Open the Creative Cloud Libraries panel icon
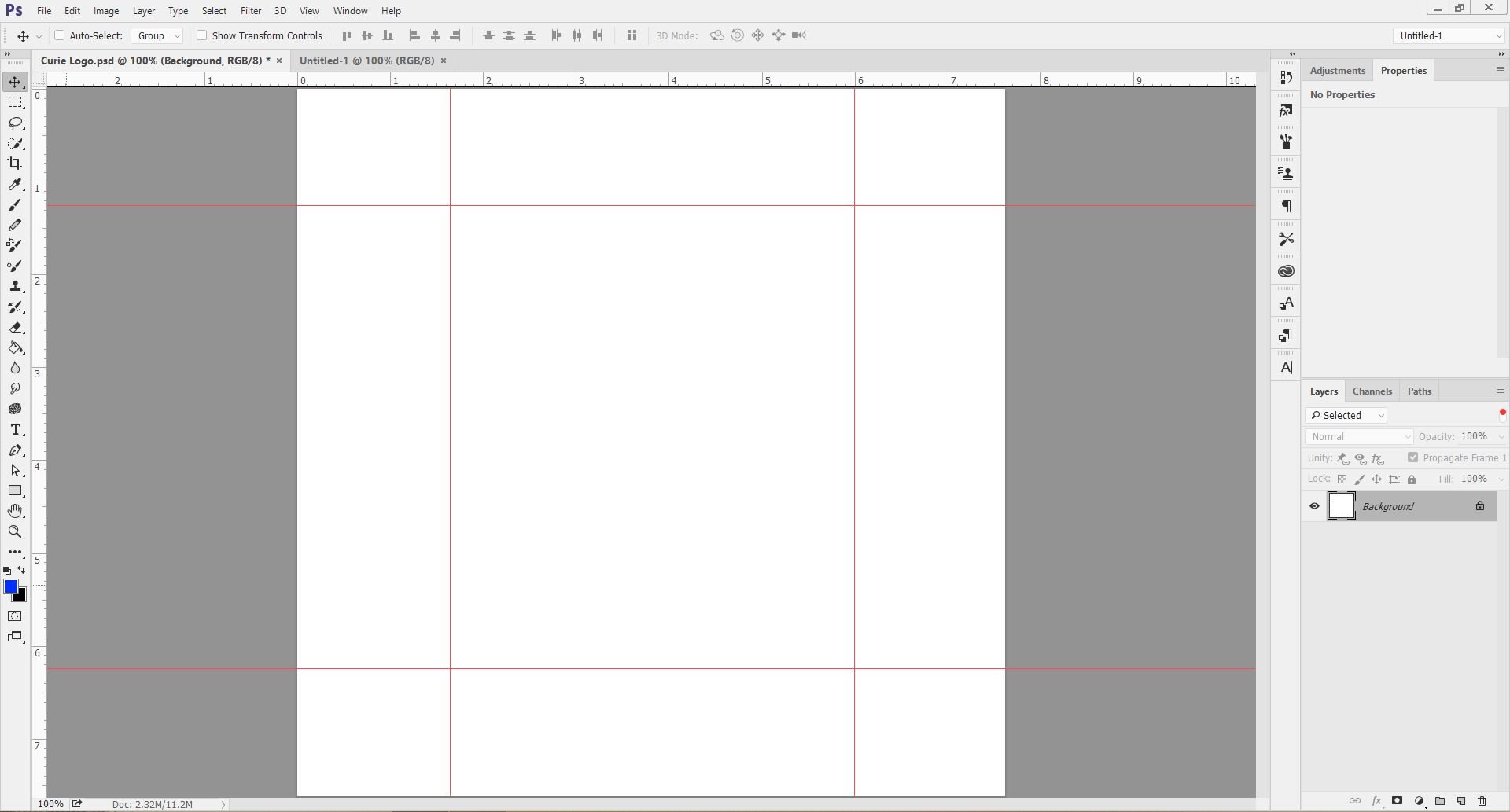Screen dimensions: 1510x812 1287,271
